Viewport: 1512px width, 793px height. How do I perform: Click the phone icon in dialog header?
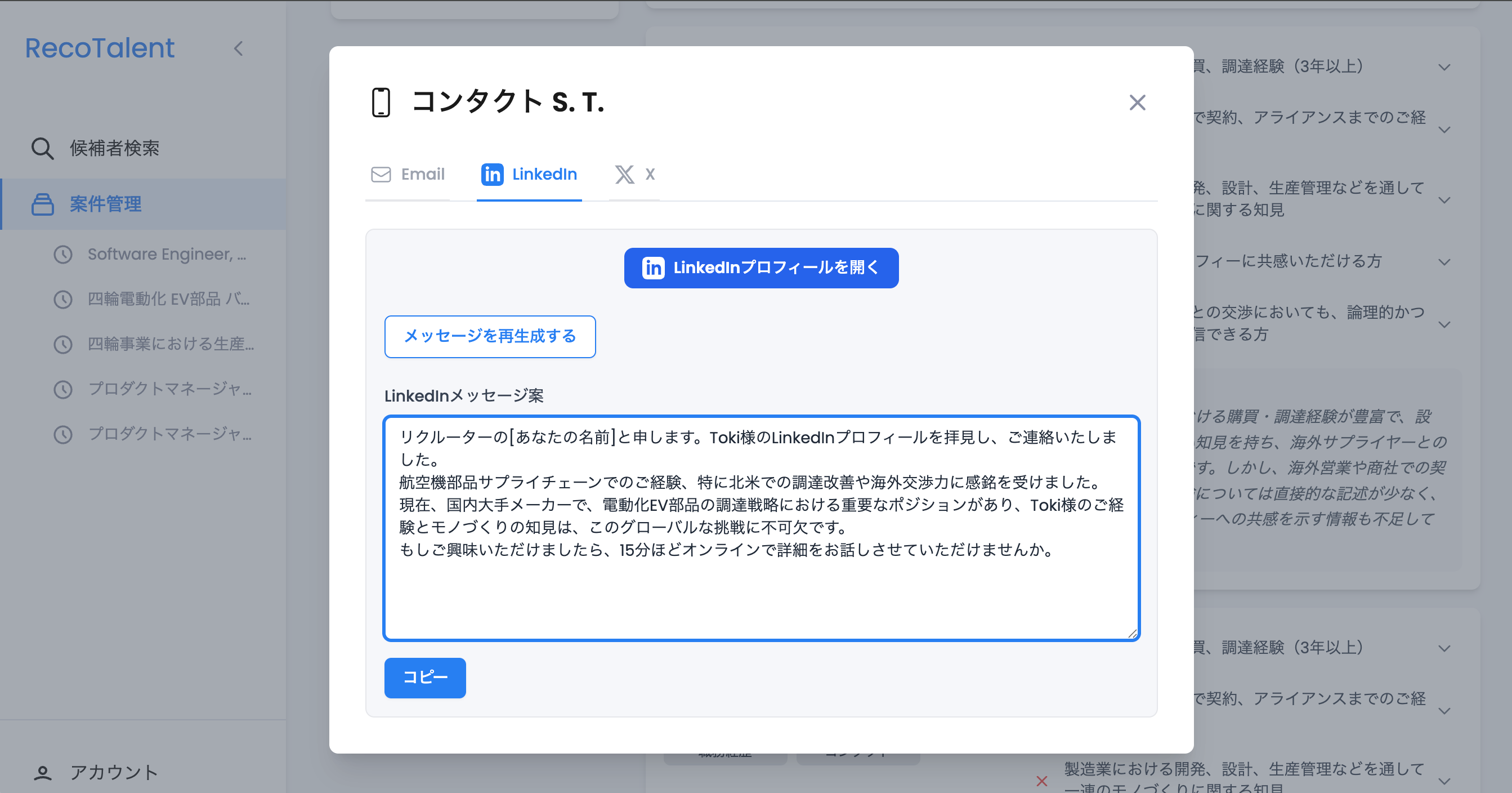[x=381, y=102]
